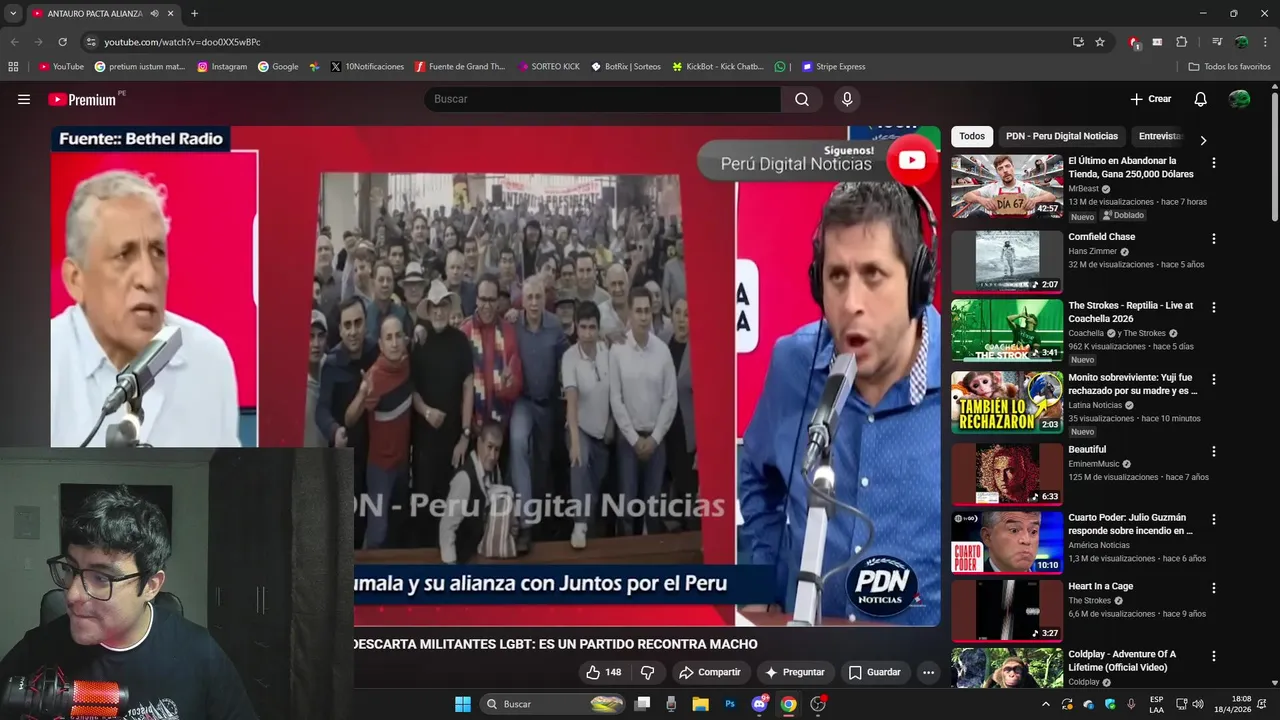Open the Windows Task View icon

pos(642,704)
